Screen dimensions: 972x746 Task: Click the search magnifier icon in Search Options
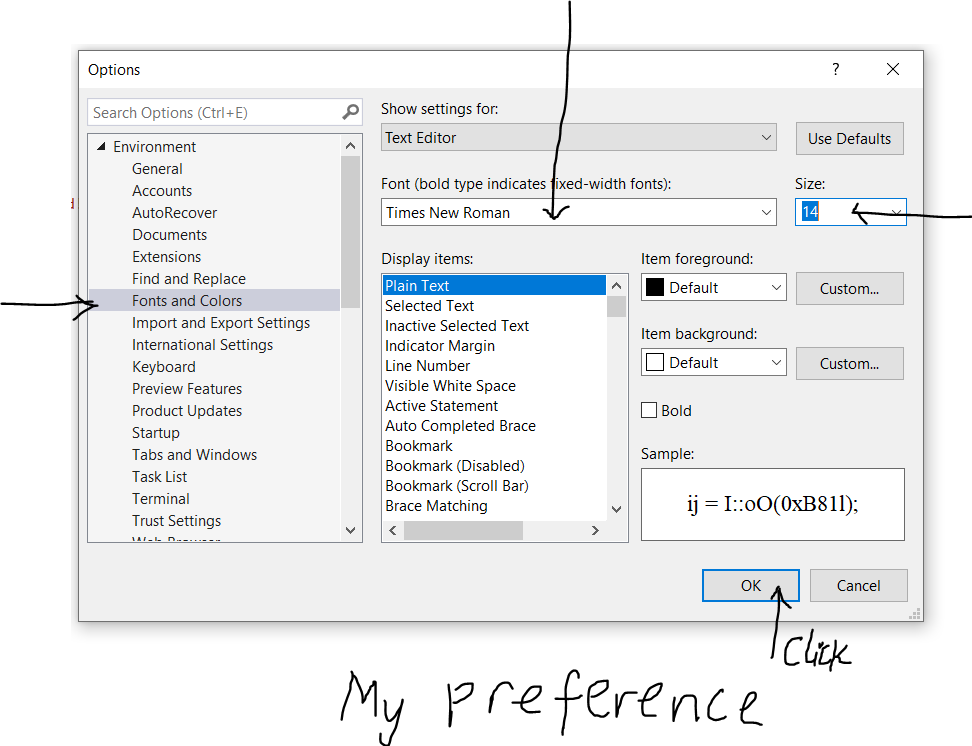[350, 112]
